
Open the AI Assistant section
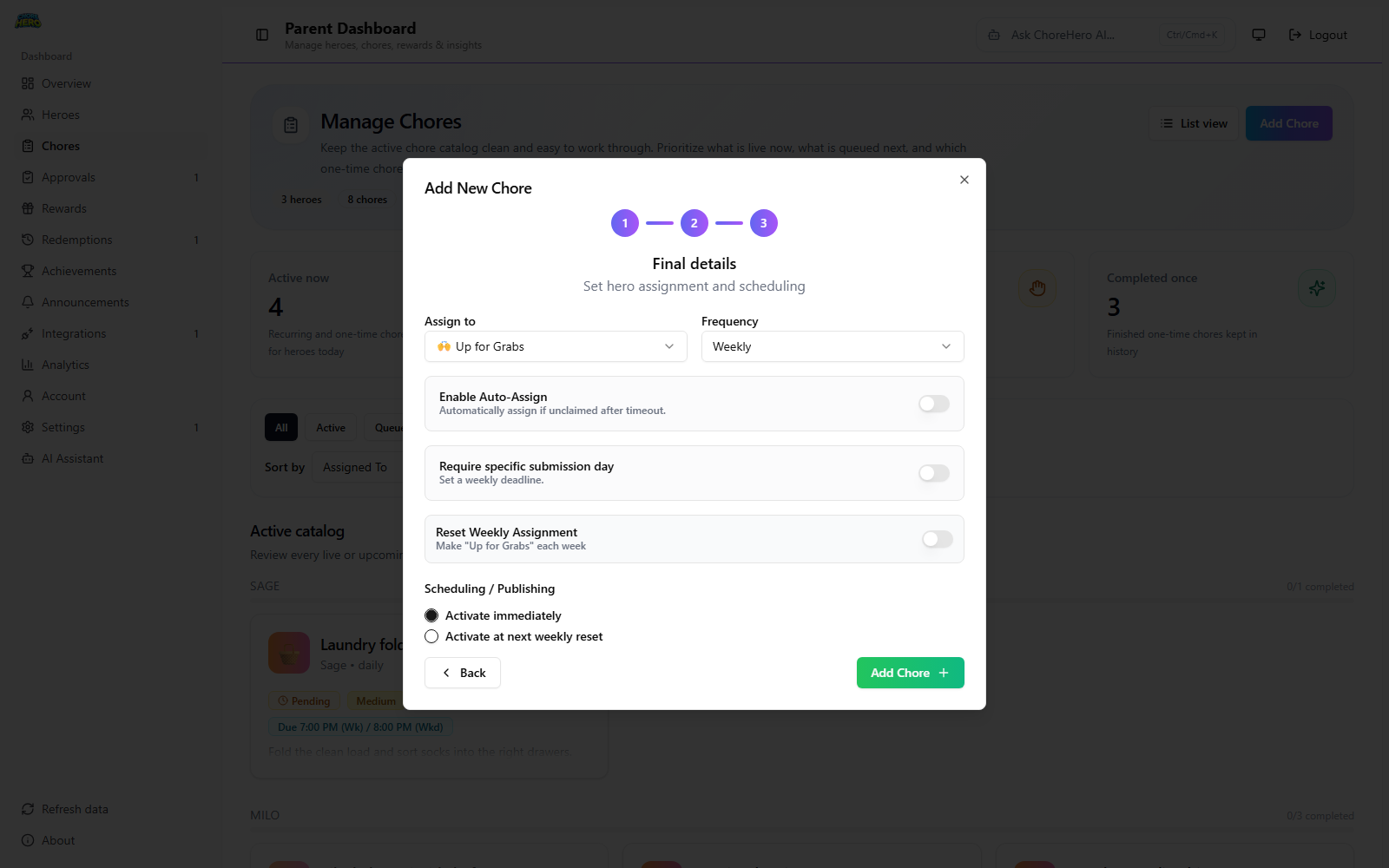(x=71, y=457)
